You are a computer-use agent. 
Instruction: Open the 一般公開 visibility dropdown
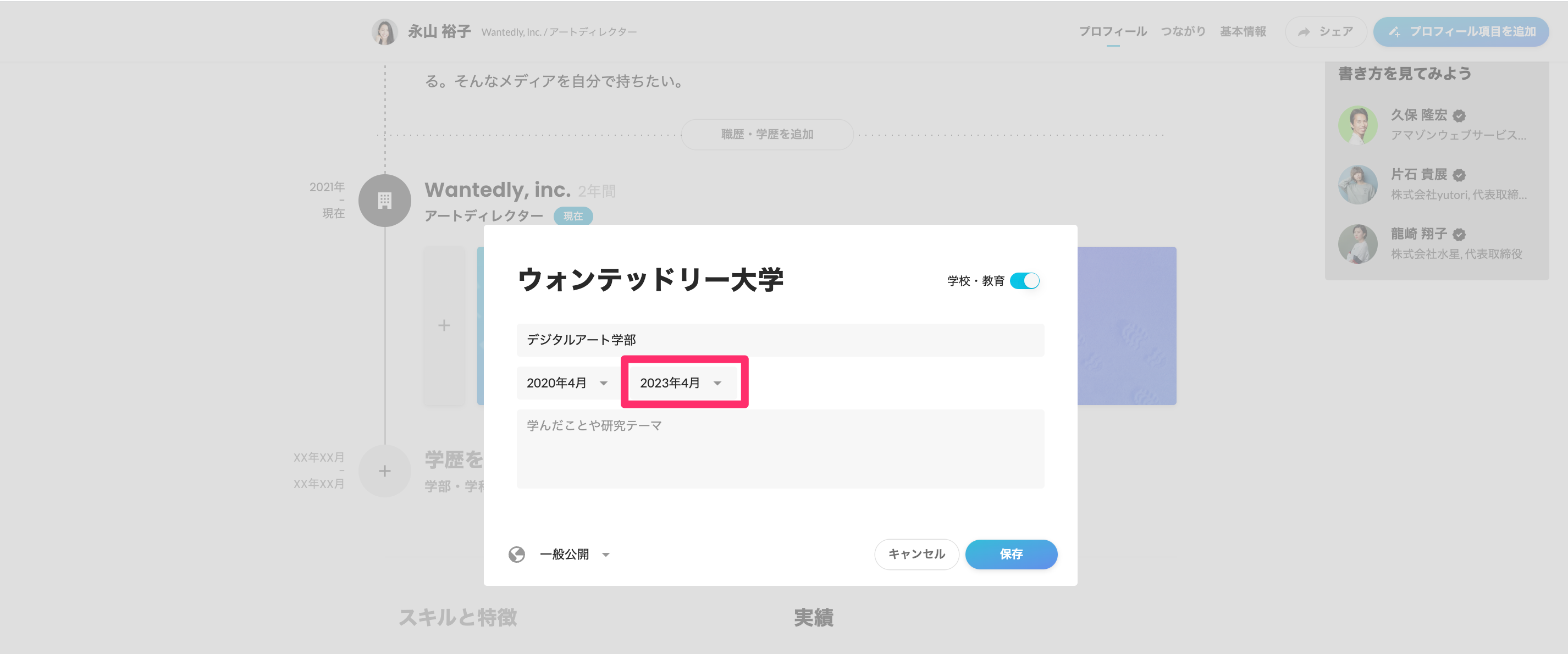pos(575,554)
